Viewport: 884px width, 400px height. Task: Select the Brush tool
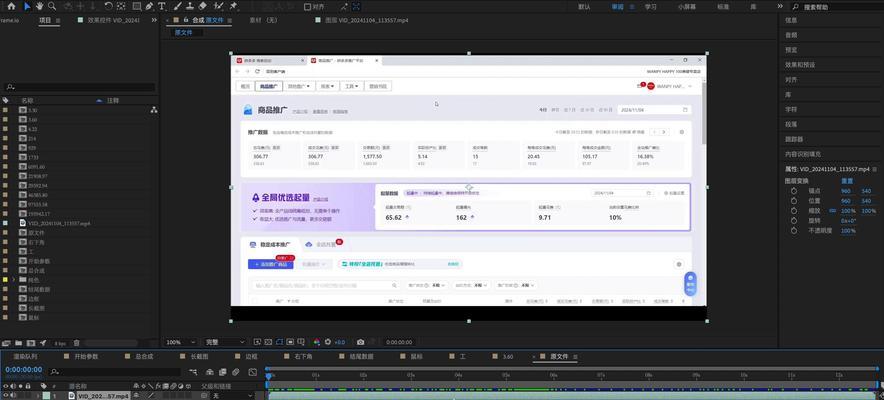coord(177,6)
